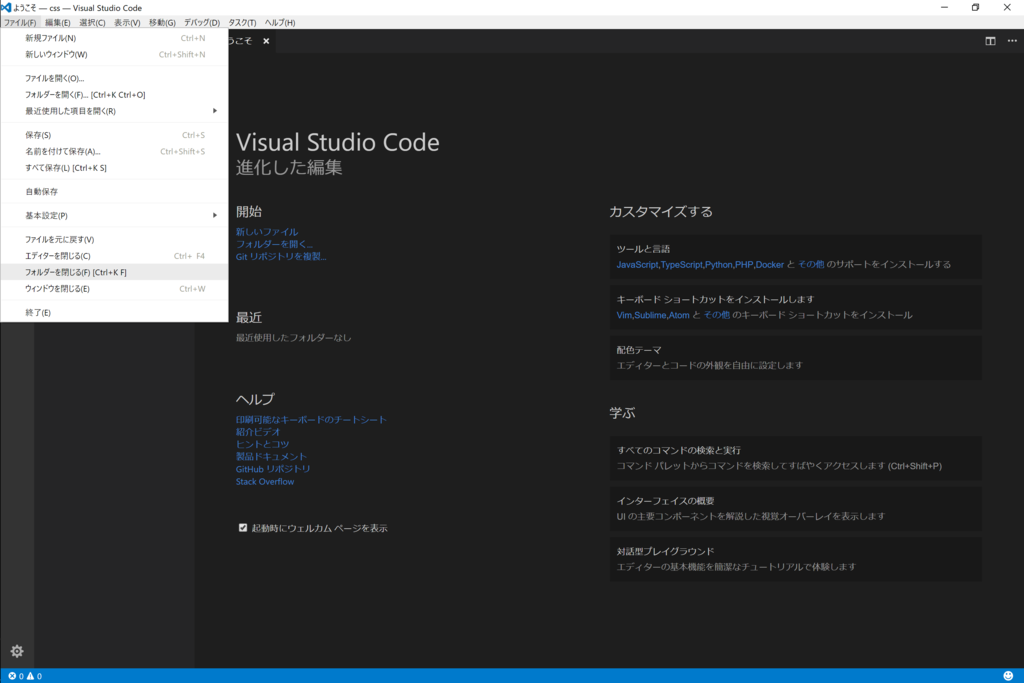Open the 製品ドキュメント link

pos(271,456)
